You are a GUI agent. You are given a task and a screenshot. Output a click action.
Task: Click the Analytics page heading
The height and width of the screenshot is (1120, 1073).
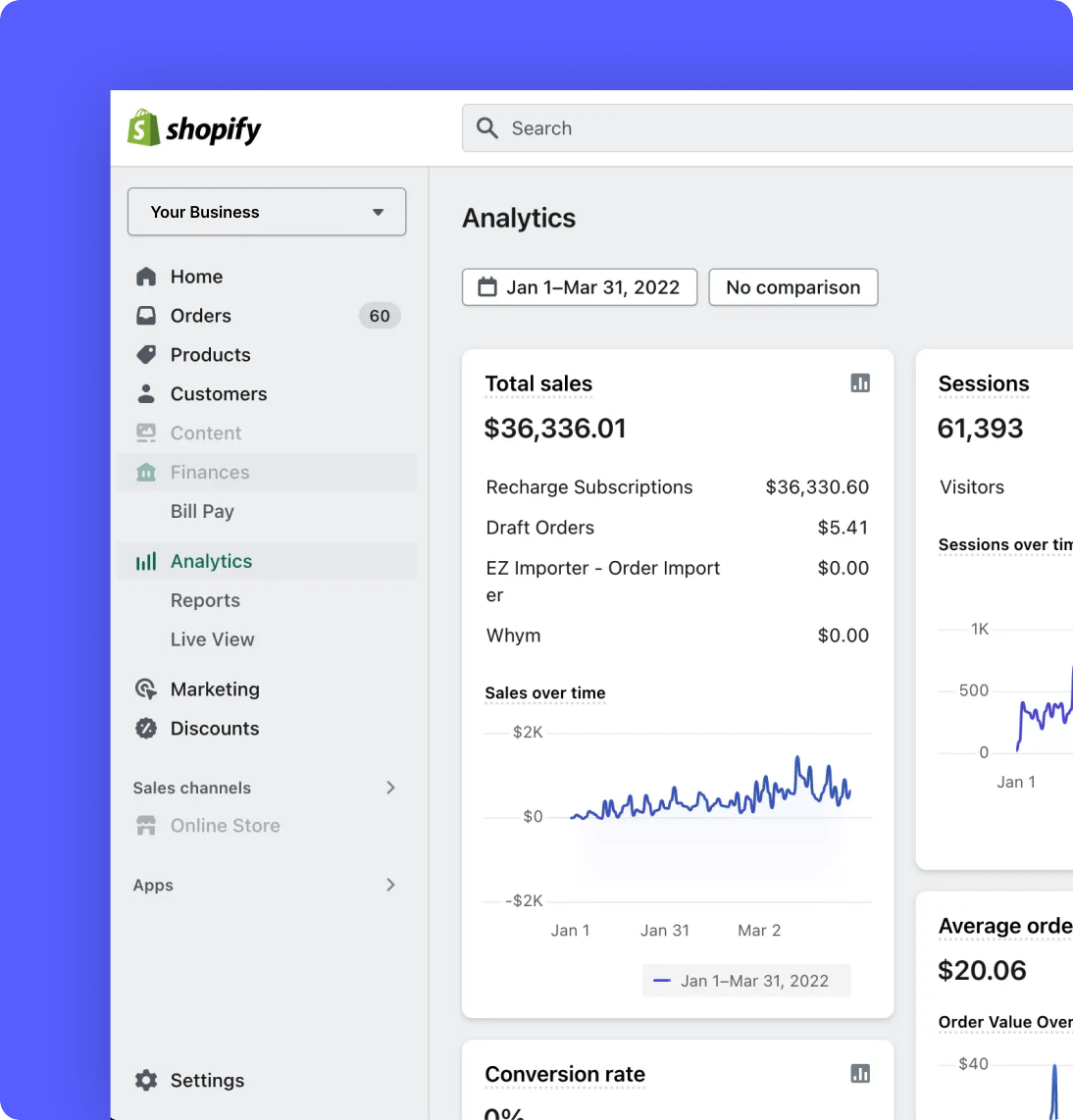click(519, 218)
